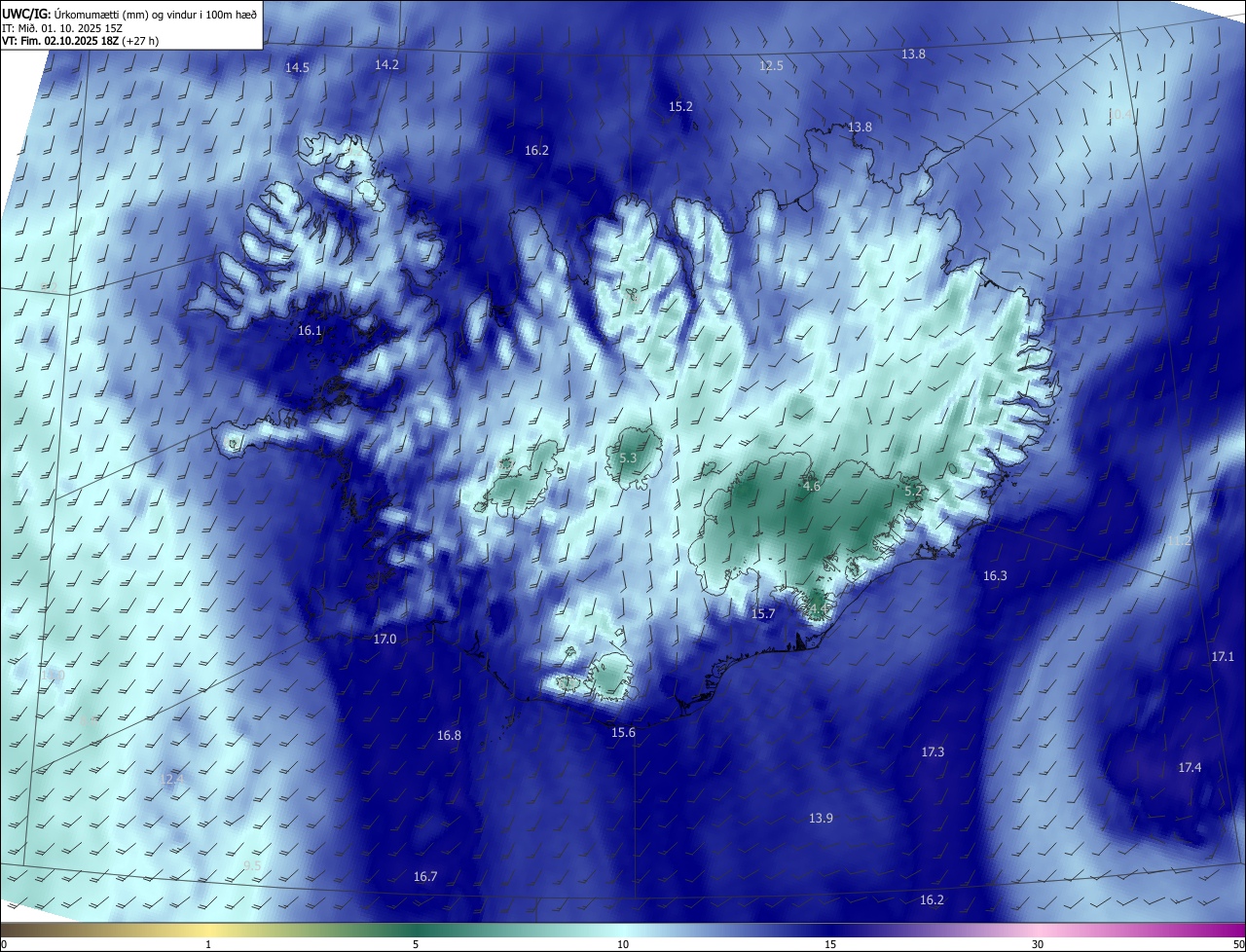The height and width of the screenshot is (952, 1246).
Task: Click the 13.9 value label
Action: pyautogui.click(x=821, y=818)
